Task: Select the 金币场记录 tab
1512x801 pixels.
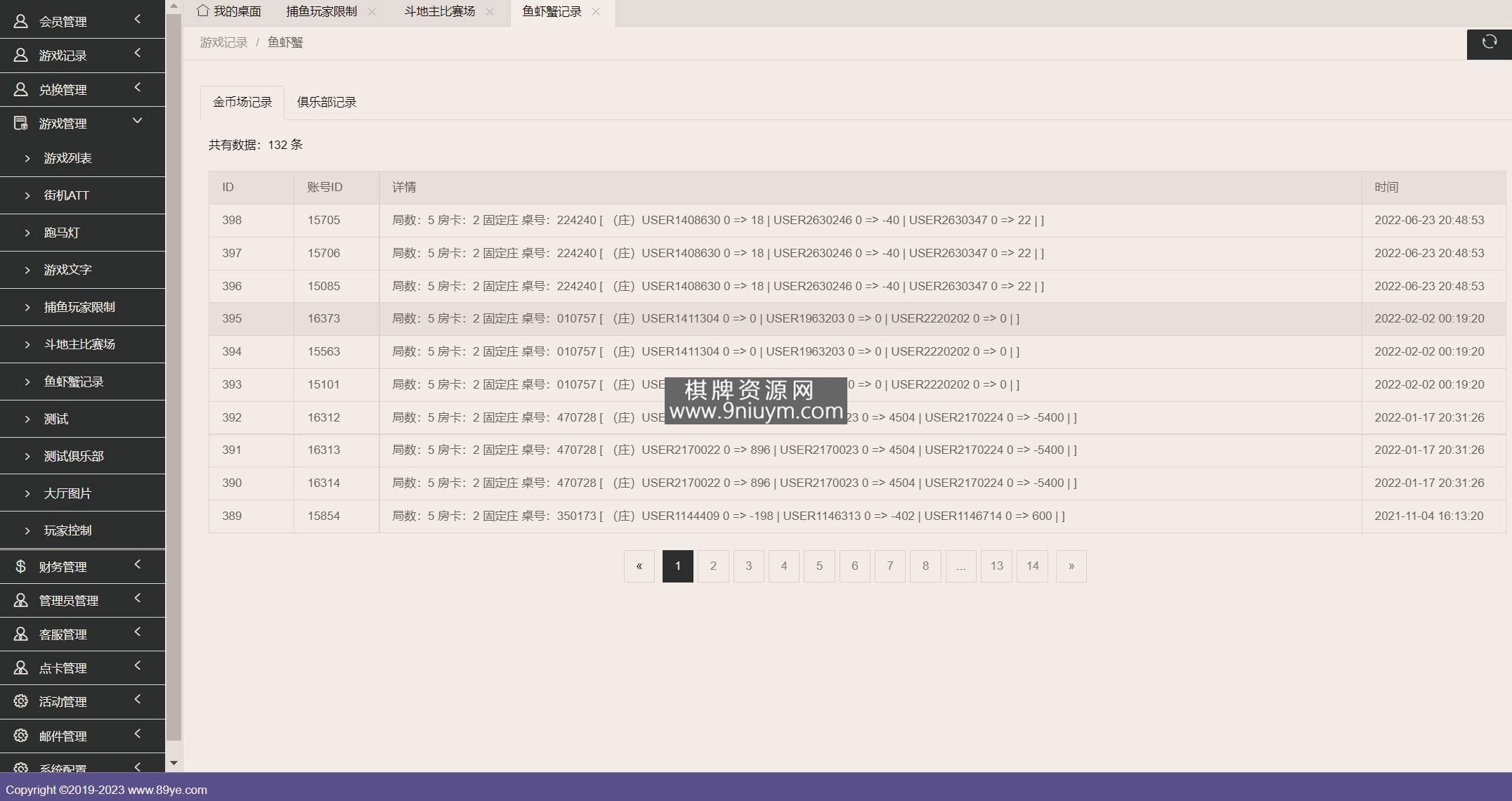Action: coord(242,103)
